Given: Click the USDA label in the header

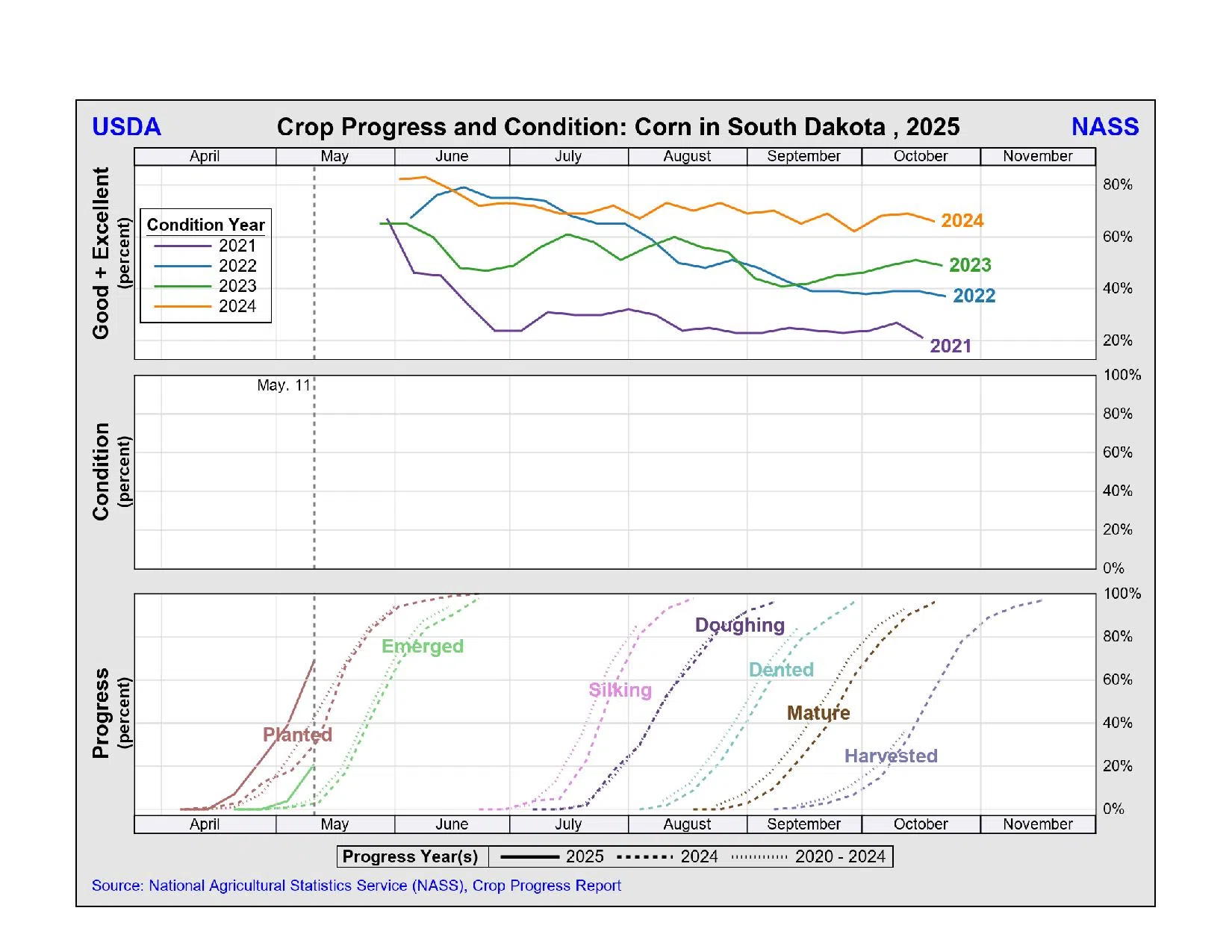Looking at the screenshot, I should 126,127.
